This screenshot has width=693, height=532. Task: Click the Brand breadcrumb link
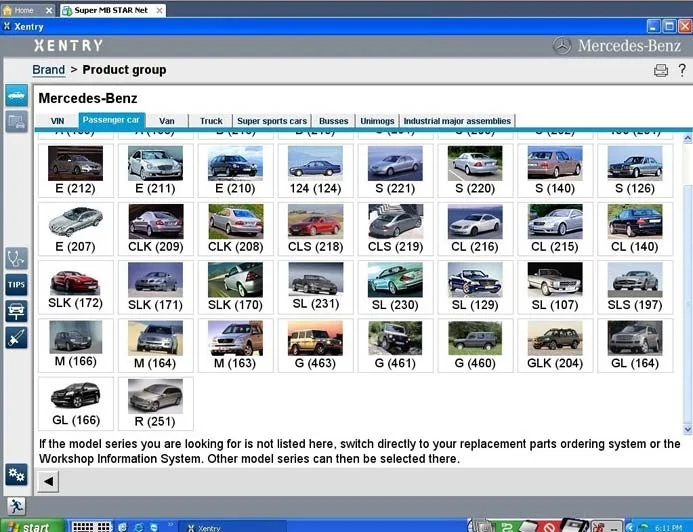[49, 70]
